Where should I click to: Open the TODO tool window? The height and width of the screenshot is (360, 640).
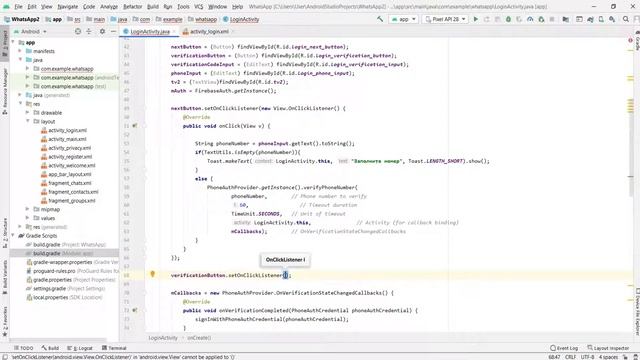(x=23, y=348)
